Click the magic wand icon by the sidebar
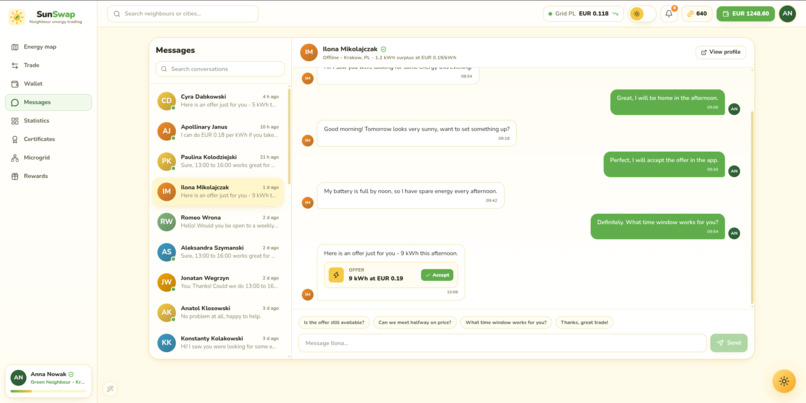806x403 pixels. [109, 389]
